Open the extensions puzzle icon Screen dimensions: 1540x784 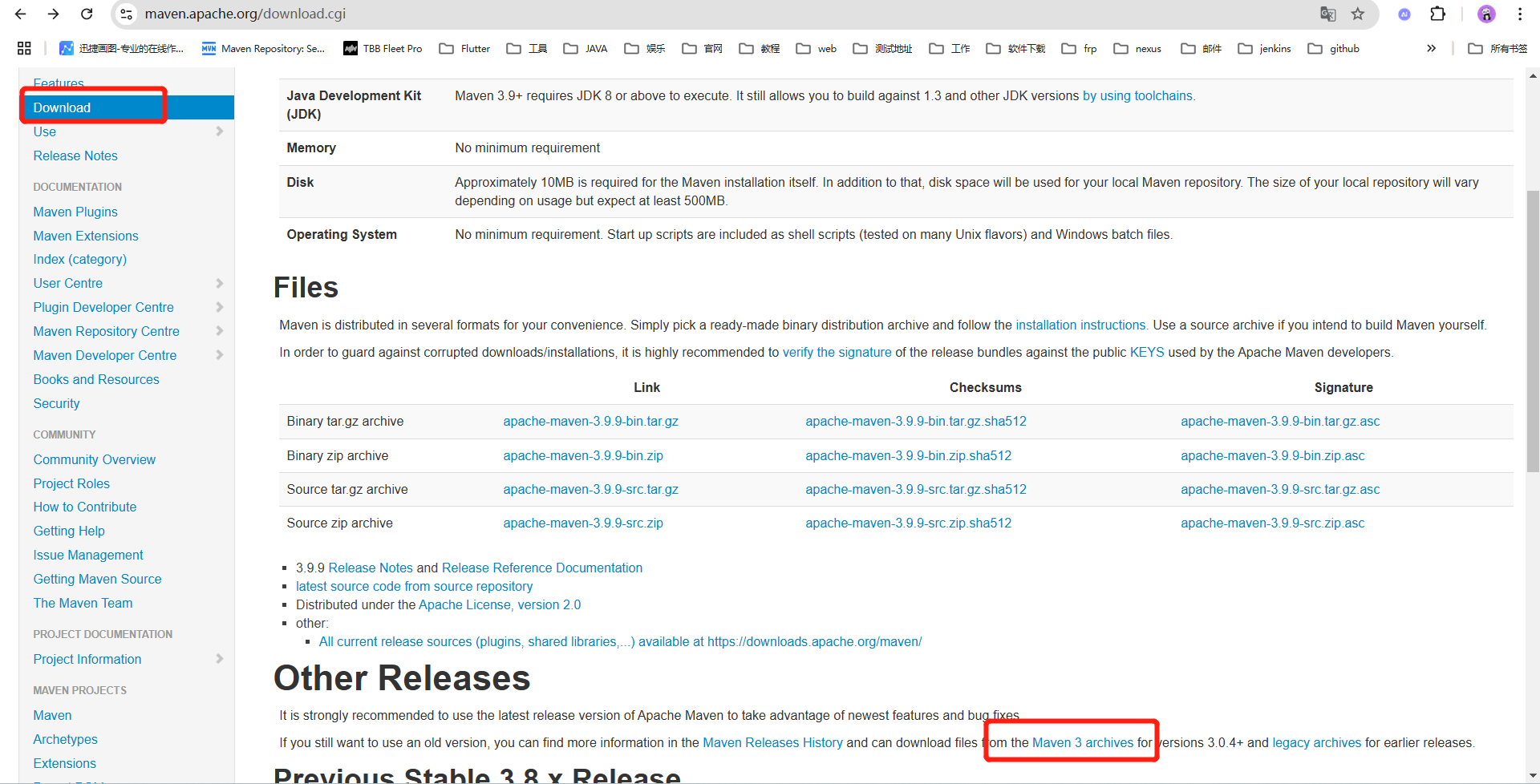[1438, 14]
